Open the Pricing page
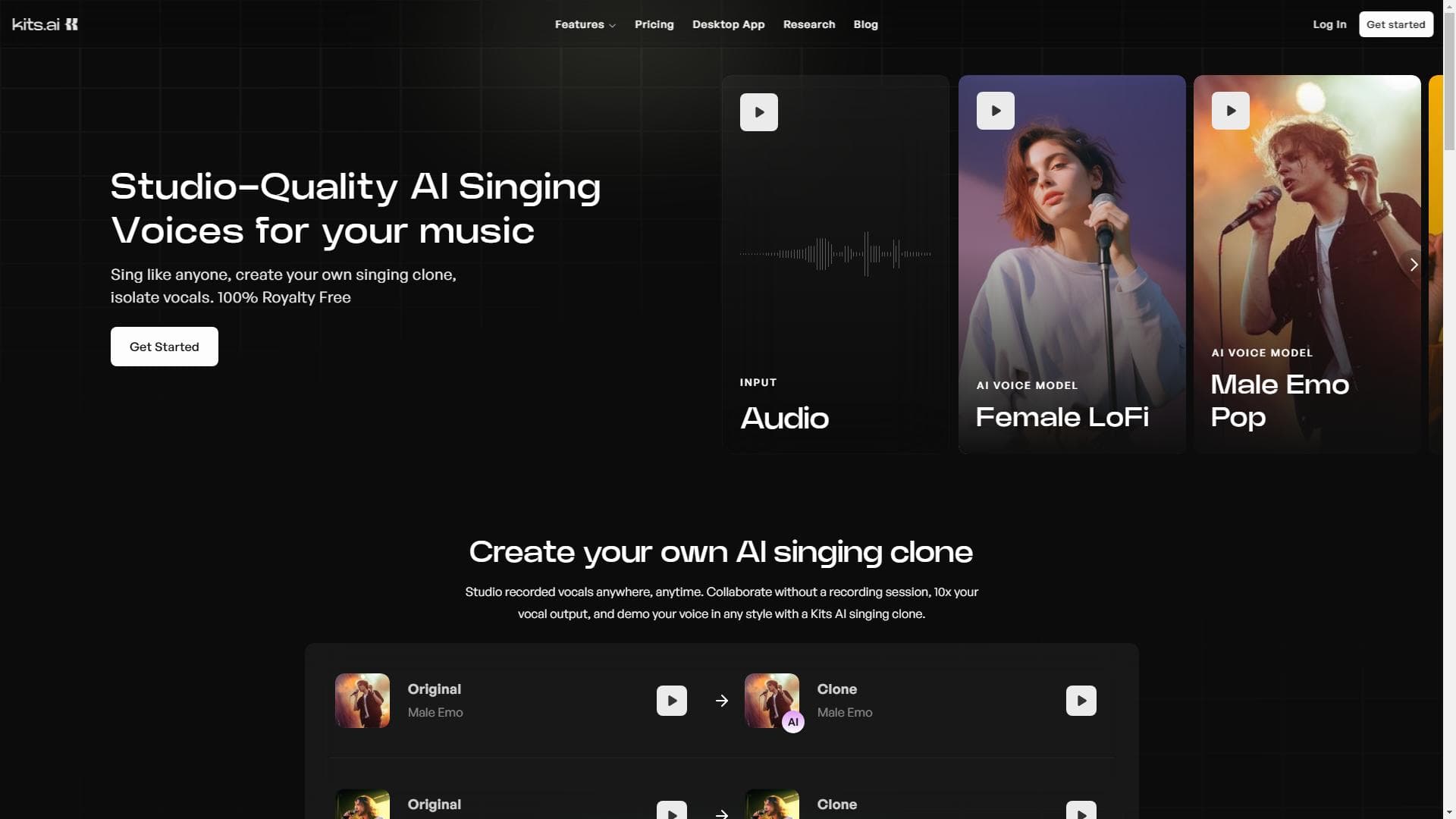 coord(654,24)
